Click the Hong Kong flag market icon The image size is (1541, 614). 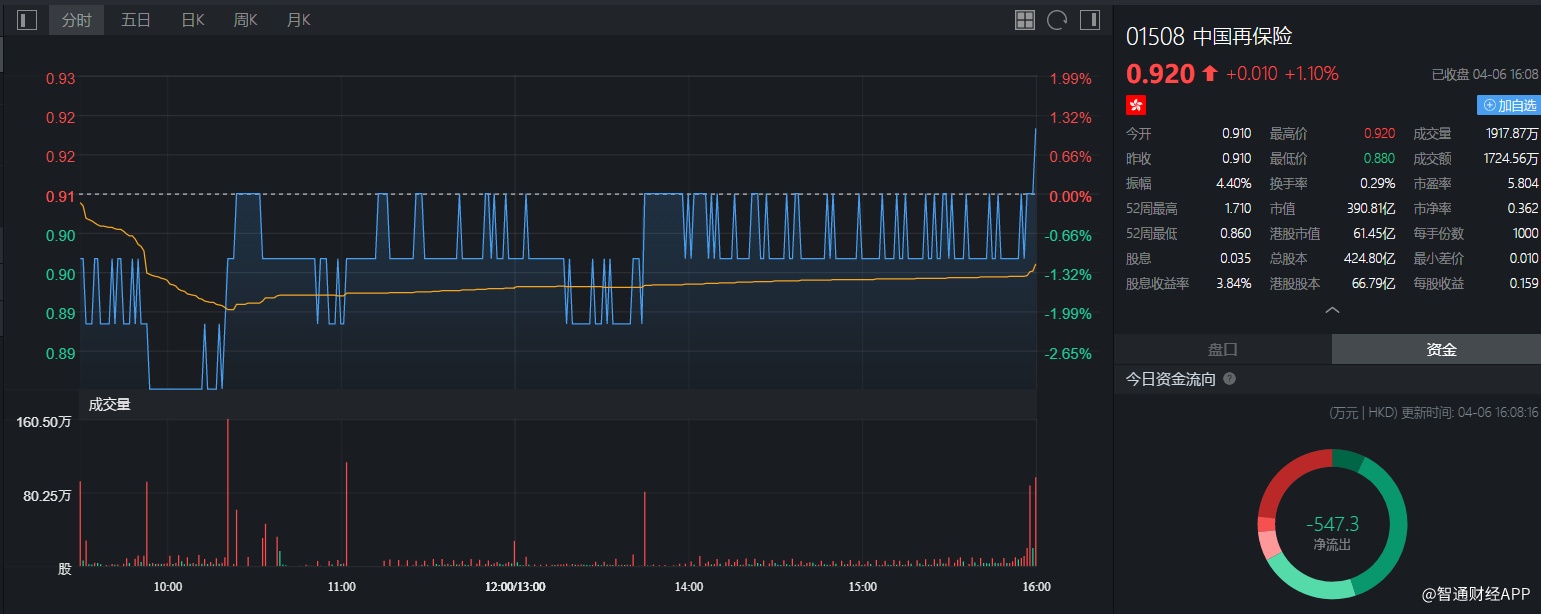click(1136, 105)
